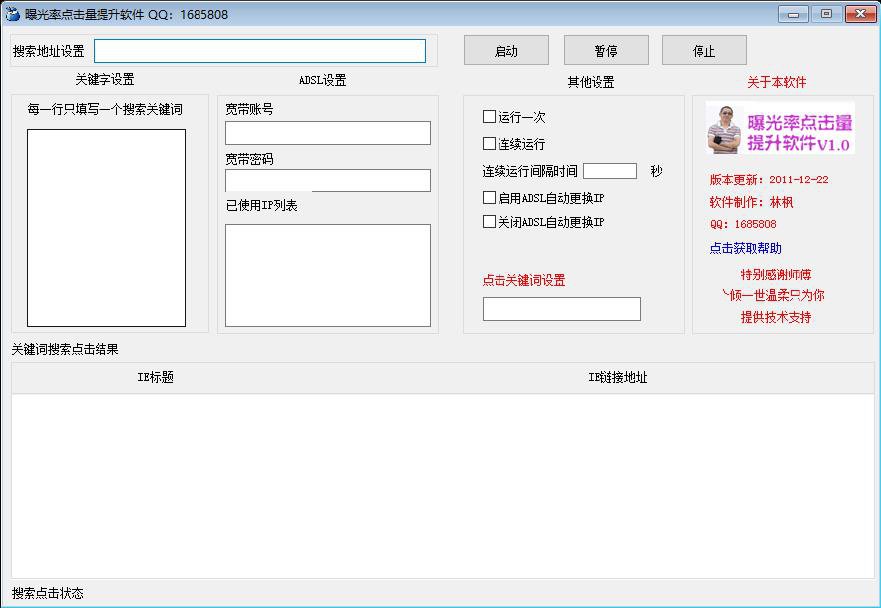Minimize the application window
Image resolution: width=881 pixels, height=608 pixels.
pos(794,14)
